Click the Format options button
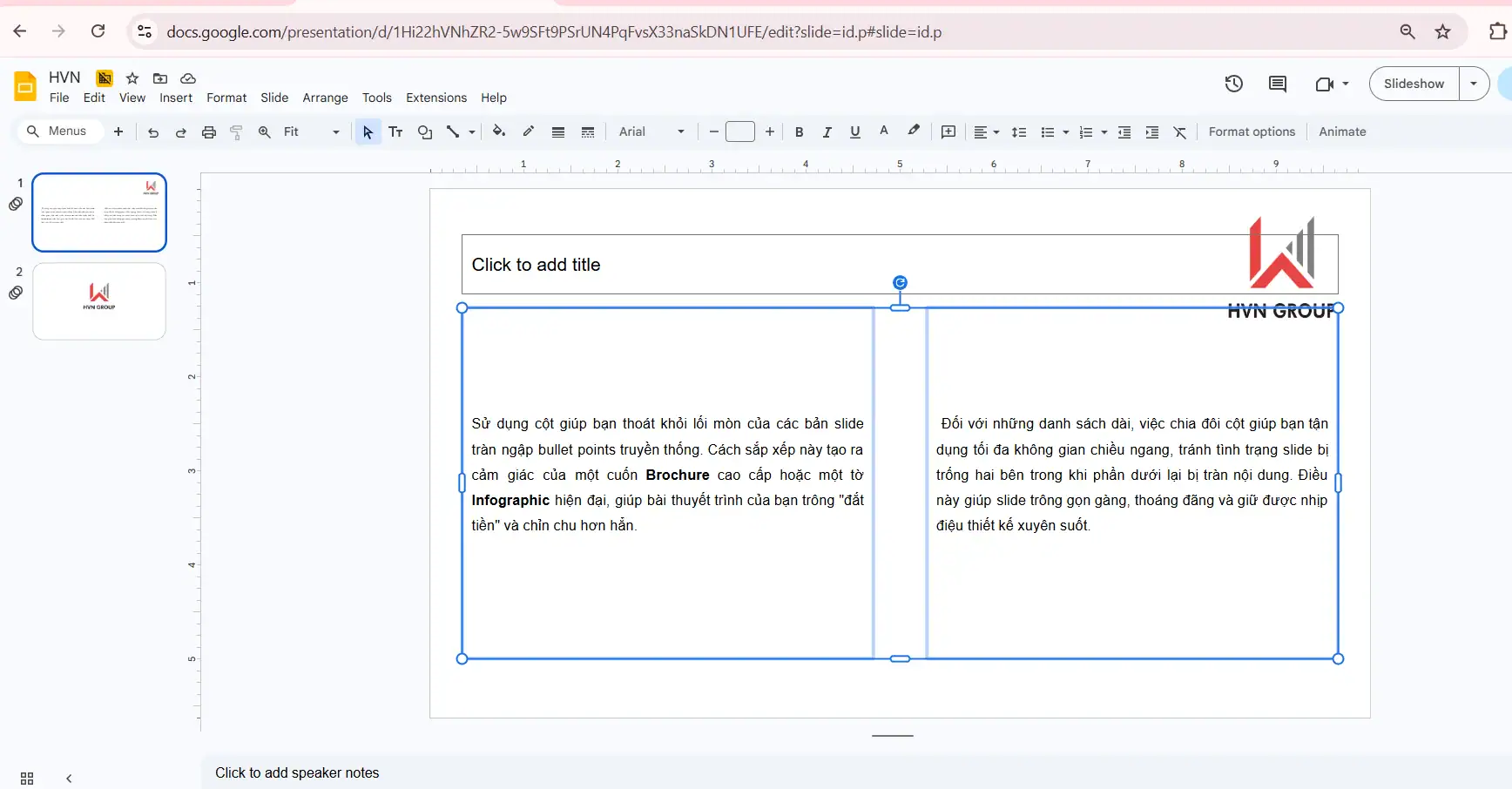 pyautogui.click(x=1252, y=131)
